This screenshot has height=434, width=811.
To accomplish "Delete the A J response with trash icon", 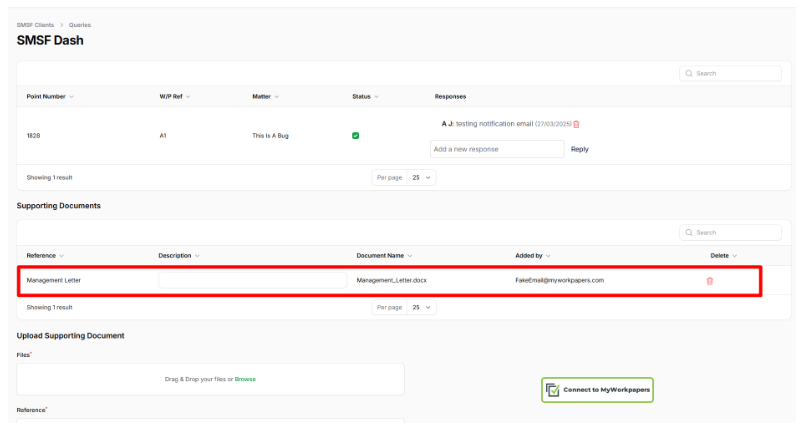I will 576,124.
